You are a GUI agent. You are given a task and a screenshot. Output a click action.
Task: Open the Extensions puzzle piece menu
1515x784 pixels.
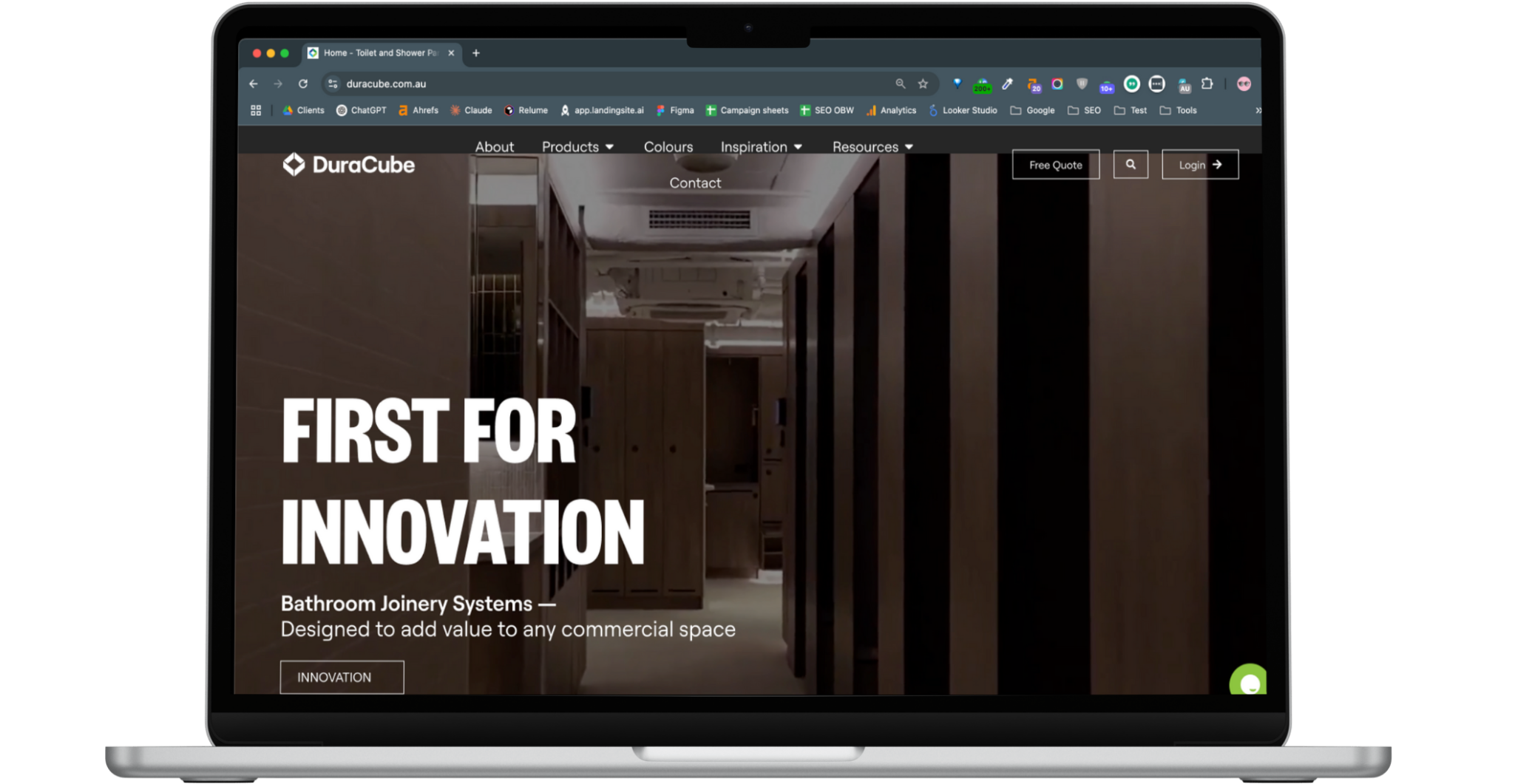click(x=1207, y=83)
